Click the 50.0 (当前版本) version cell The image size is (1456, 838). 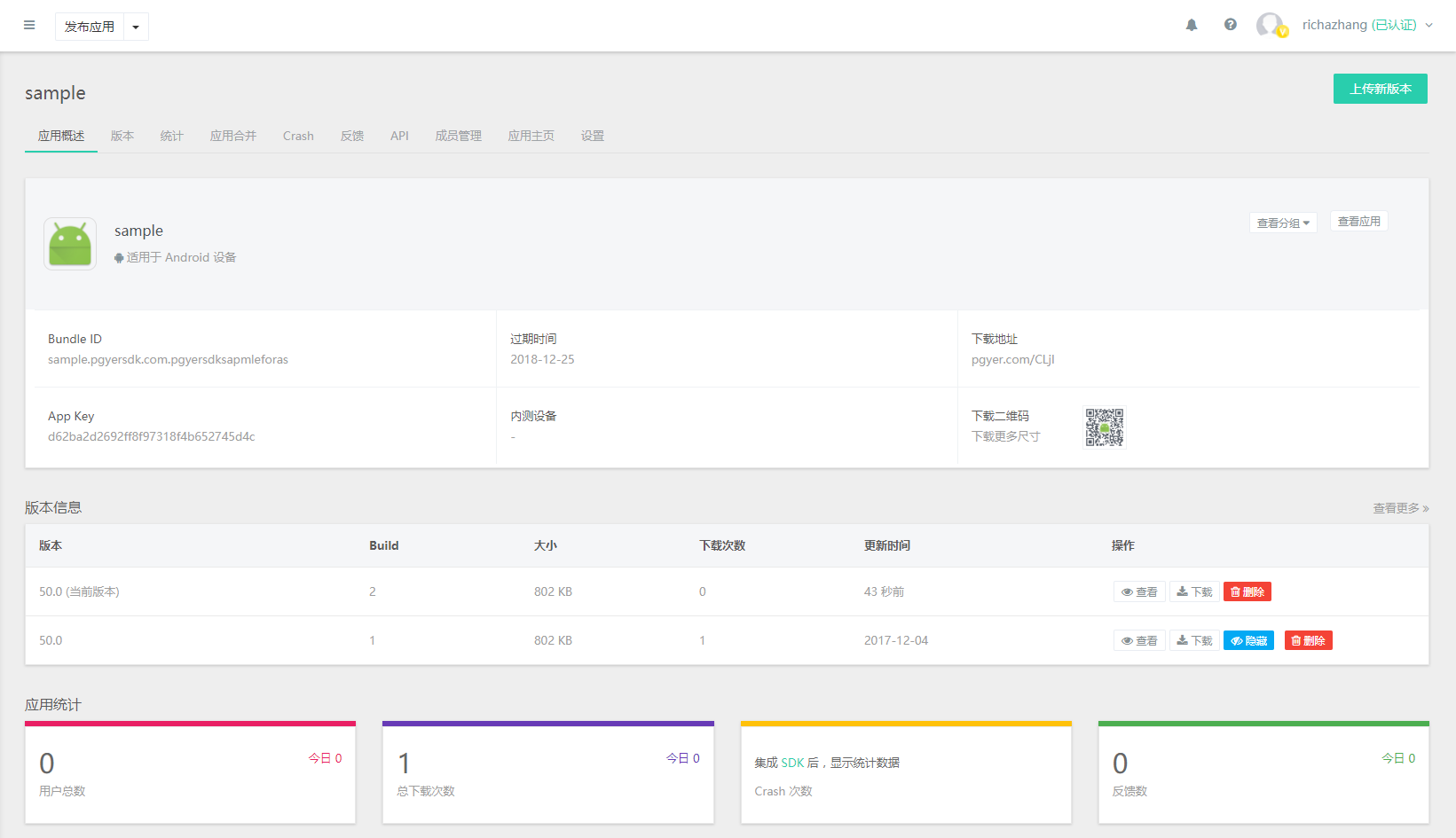click(x=79, y=591)
